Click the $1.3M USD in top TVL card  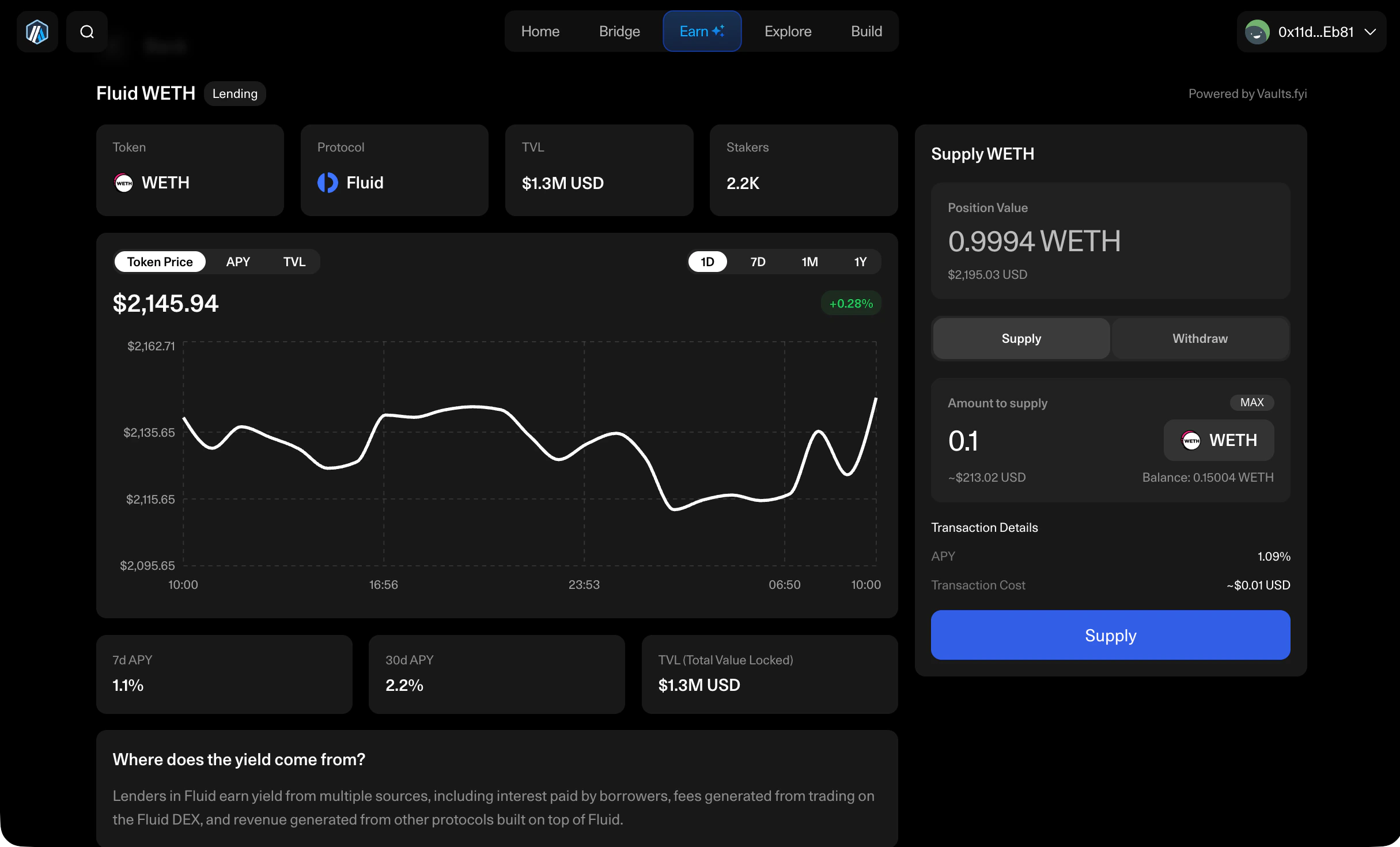(x=562, y=183)
